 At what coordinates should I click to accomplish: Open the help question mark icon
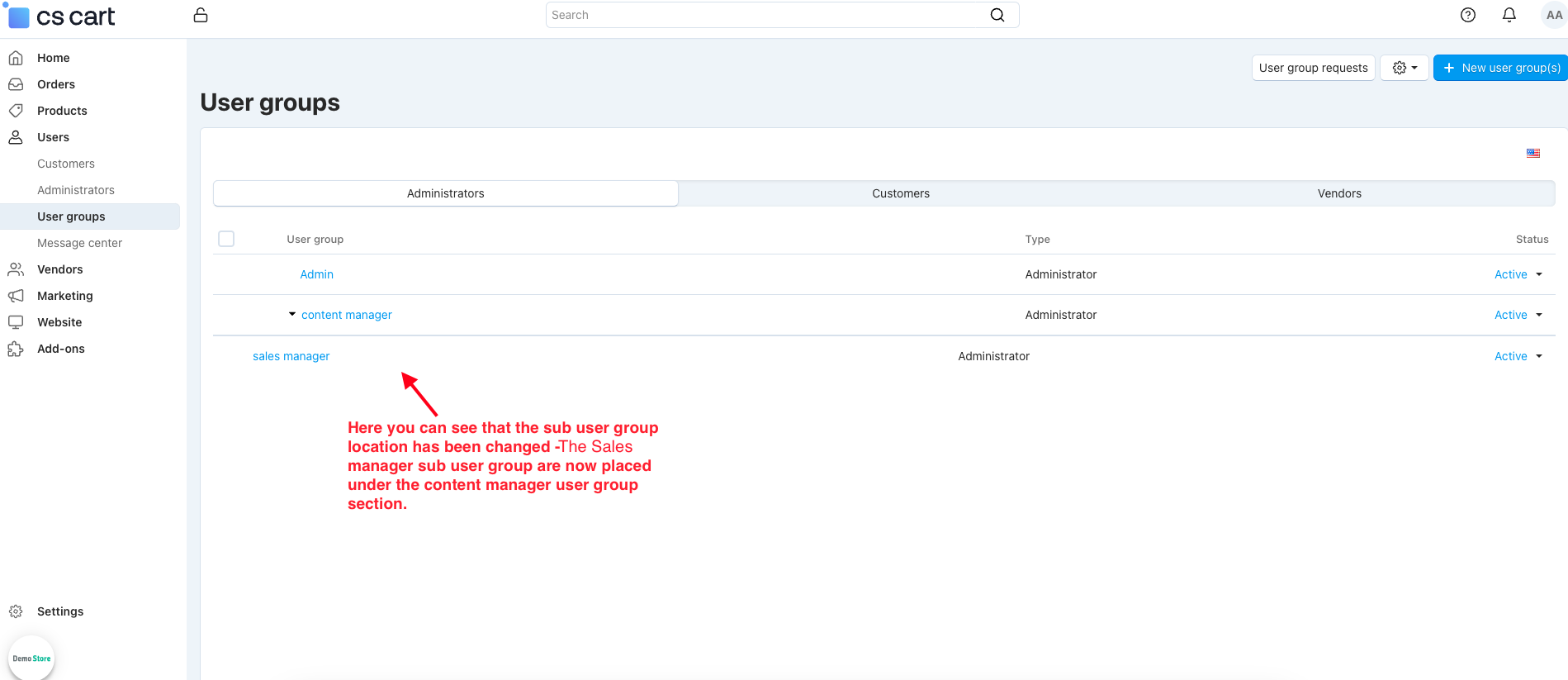[1467, 15]
